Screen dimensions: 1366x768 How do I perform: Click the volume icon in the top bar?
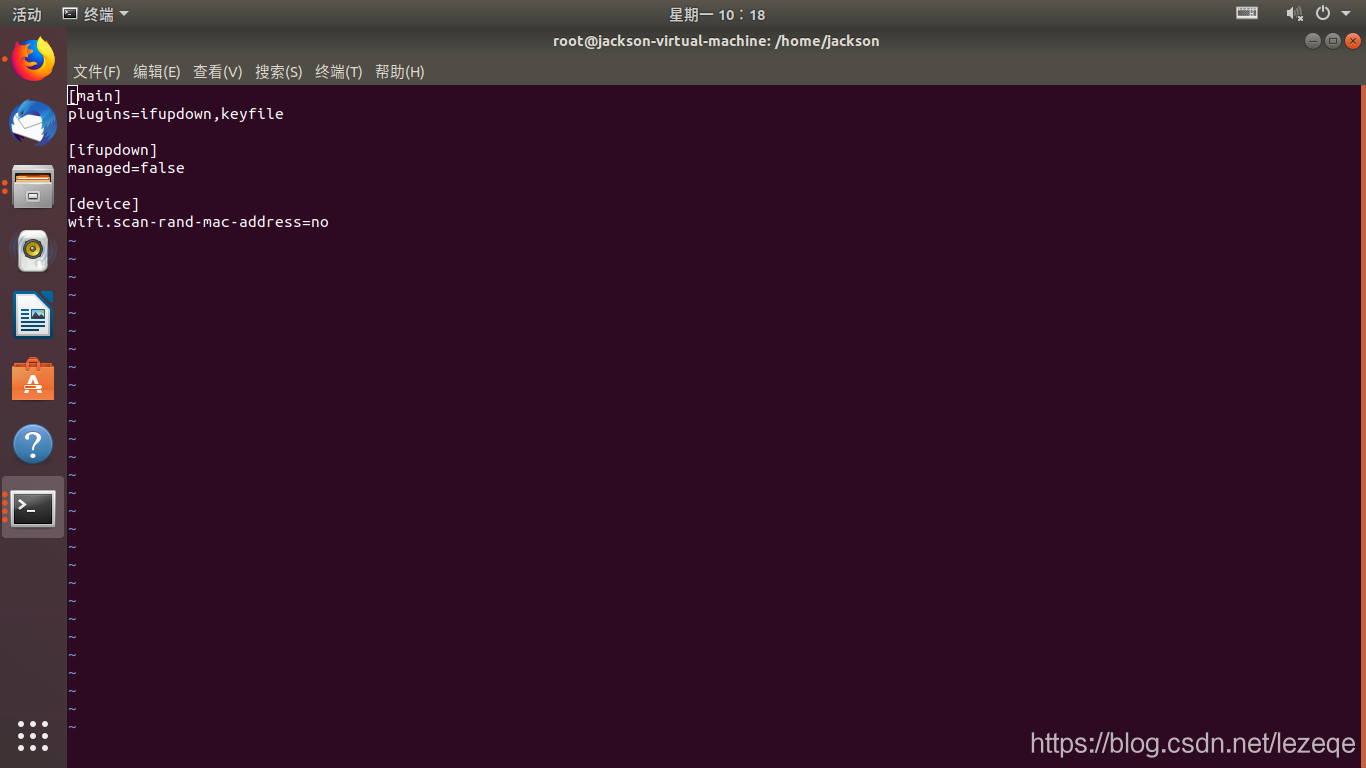1294,13
